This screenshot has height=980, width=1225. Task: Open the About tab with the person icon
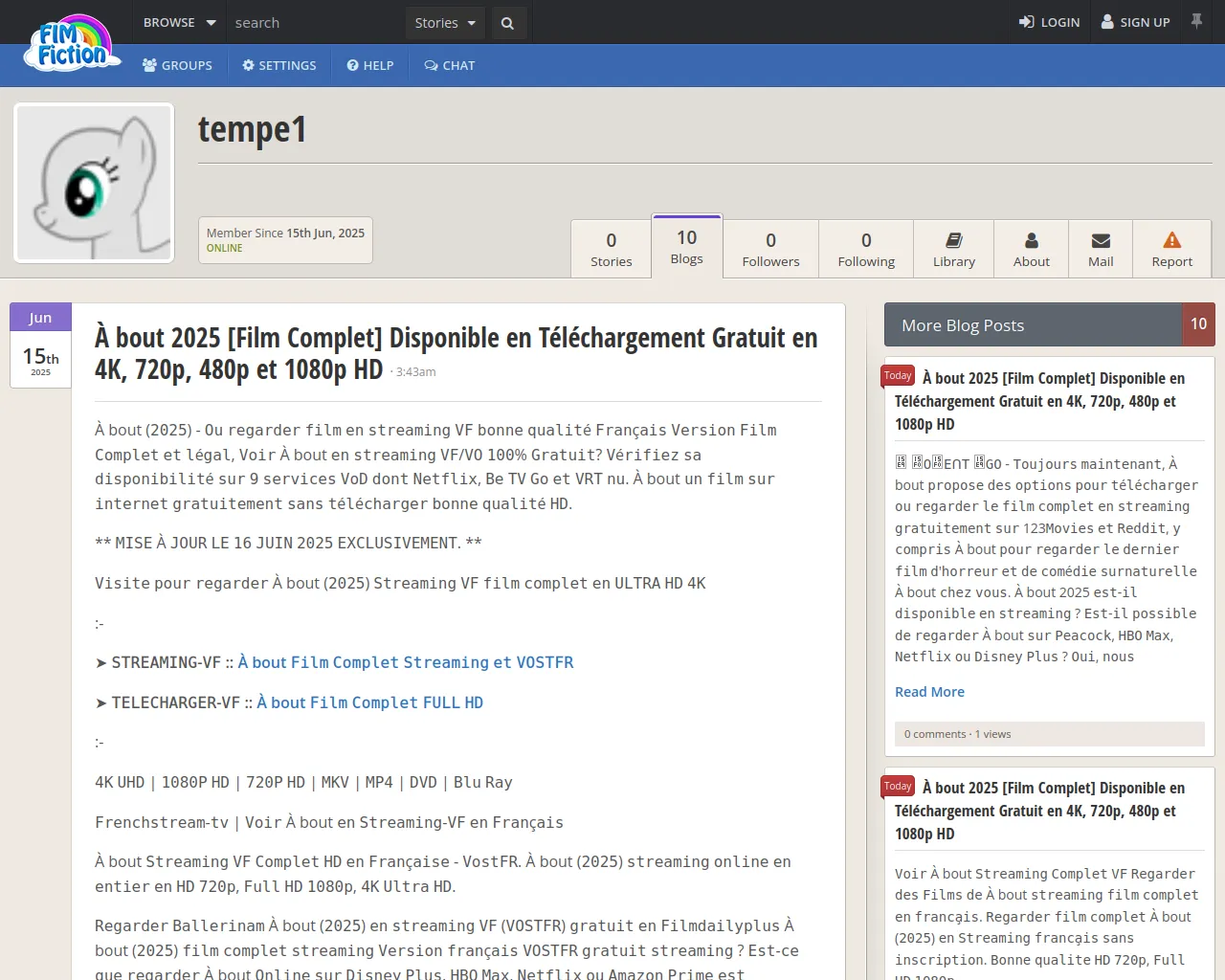coord(1031,249)
